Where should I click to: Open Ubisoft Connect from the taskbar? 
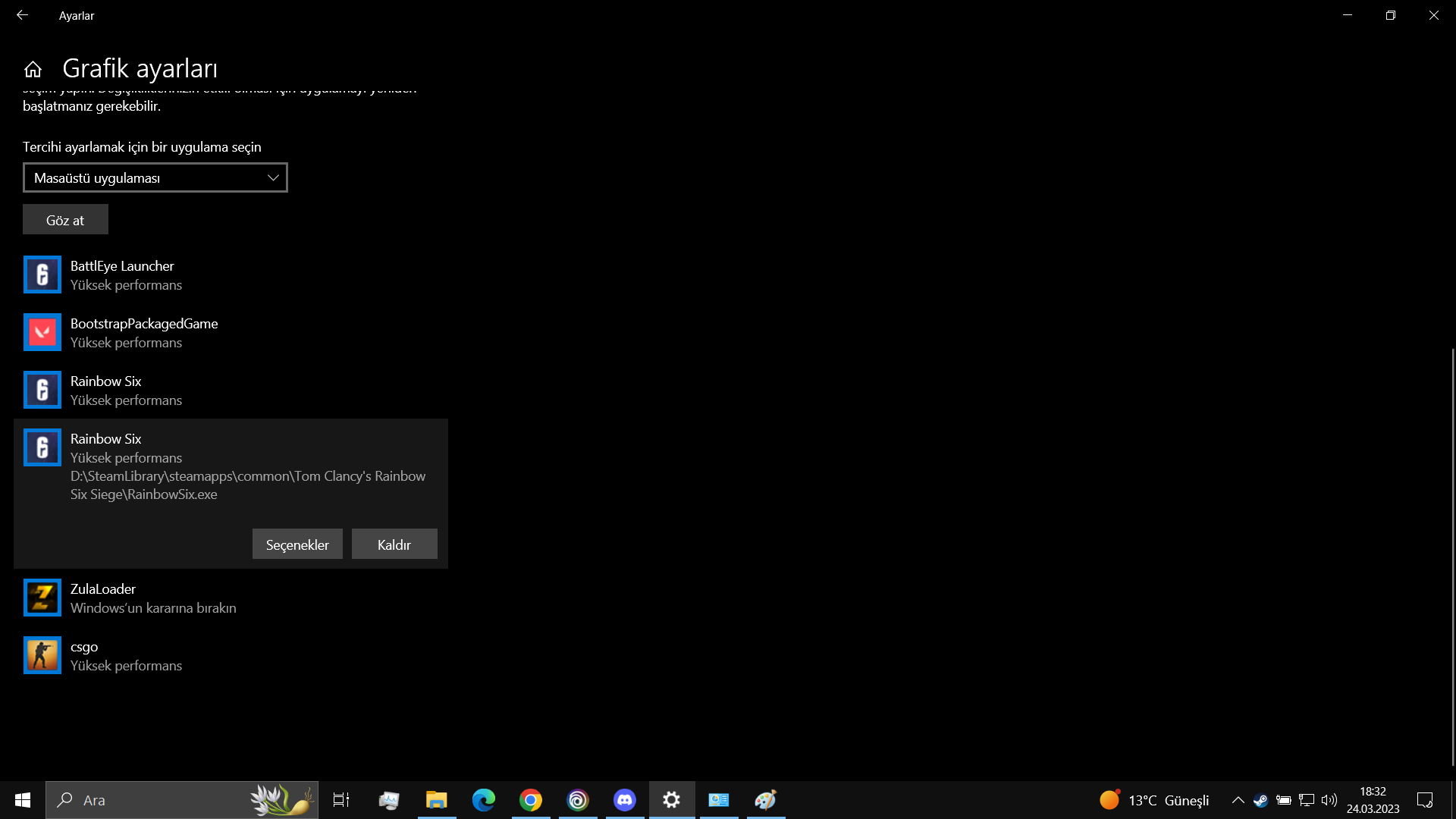click(578, 800)
